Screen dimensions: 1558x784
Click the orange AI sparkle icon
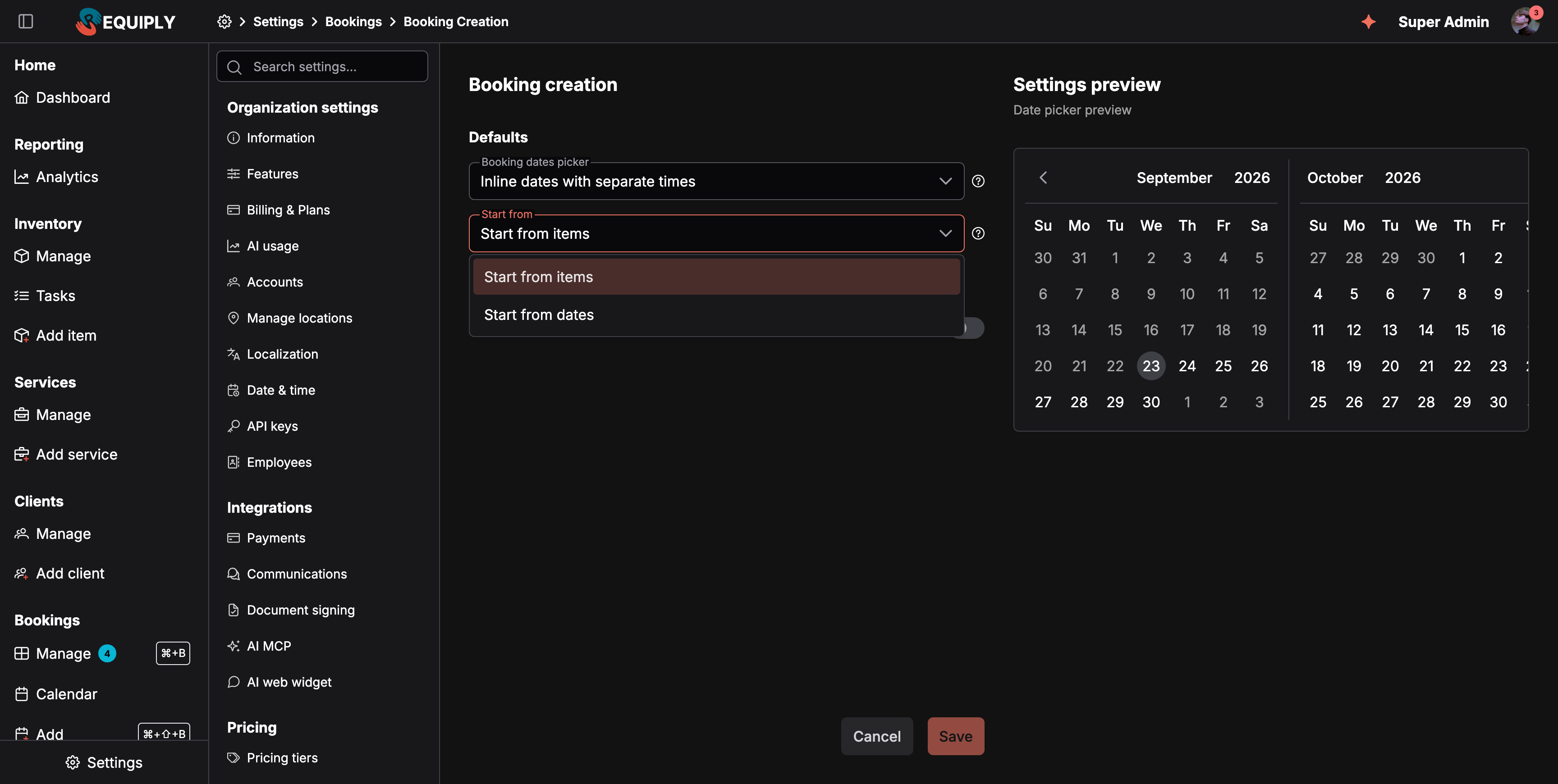point(1368,22)
